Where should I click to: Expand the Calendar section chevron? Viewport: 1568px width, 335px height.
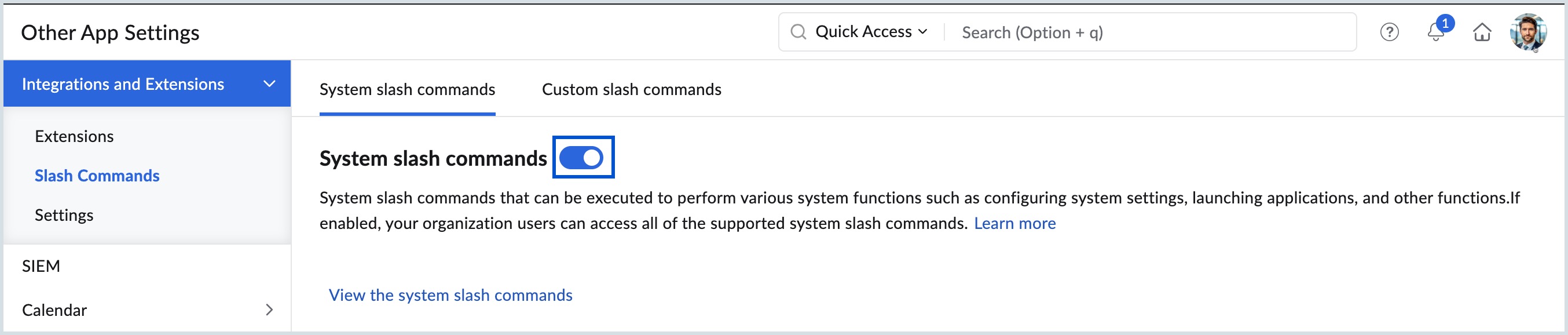269,309
